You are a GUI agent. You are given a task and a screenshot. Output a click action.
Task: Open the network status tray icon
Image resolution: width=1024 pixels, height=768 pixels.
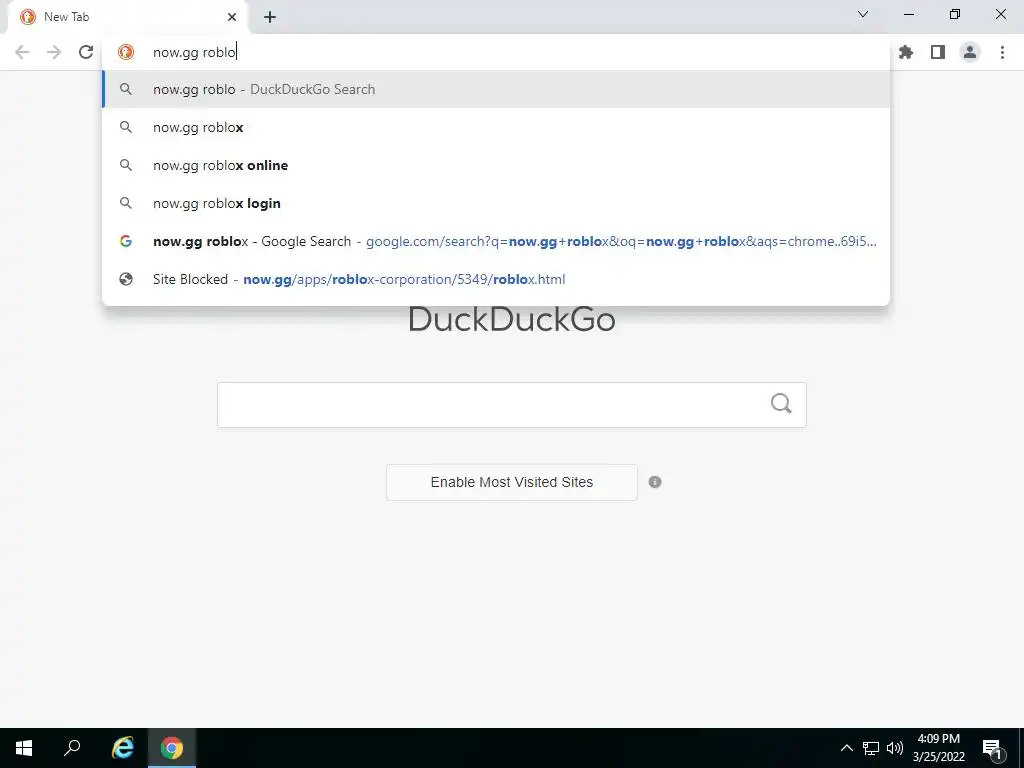[x=871, y=748]
